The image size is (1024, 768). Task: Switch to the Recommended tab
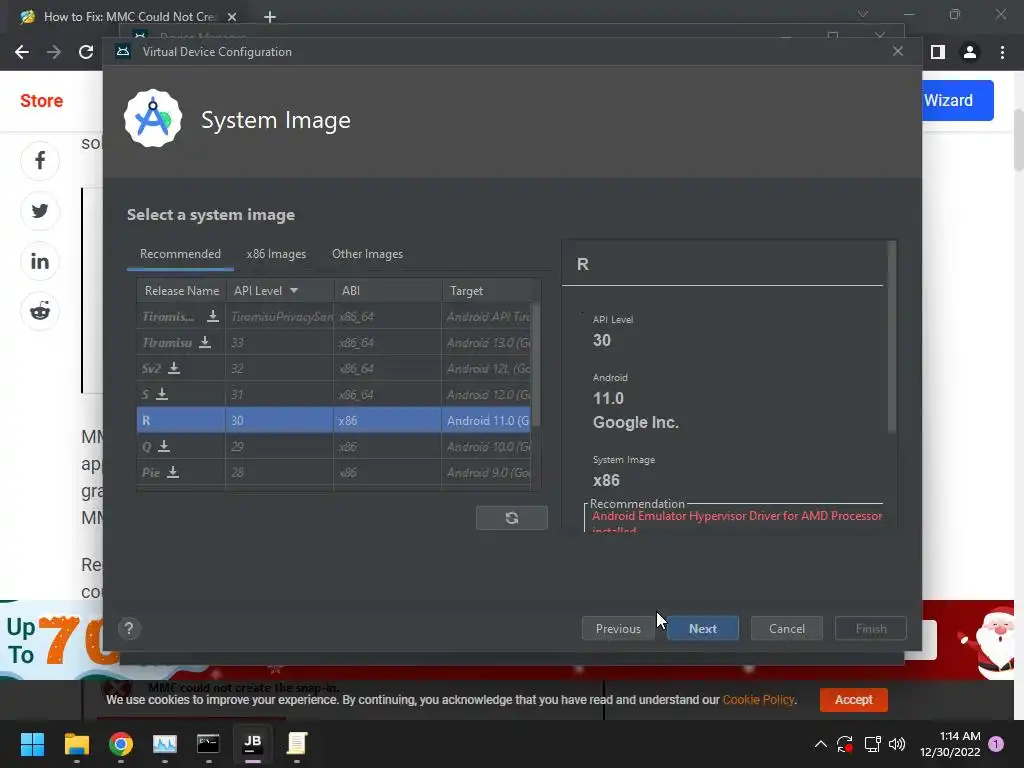coord(180,254)
